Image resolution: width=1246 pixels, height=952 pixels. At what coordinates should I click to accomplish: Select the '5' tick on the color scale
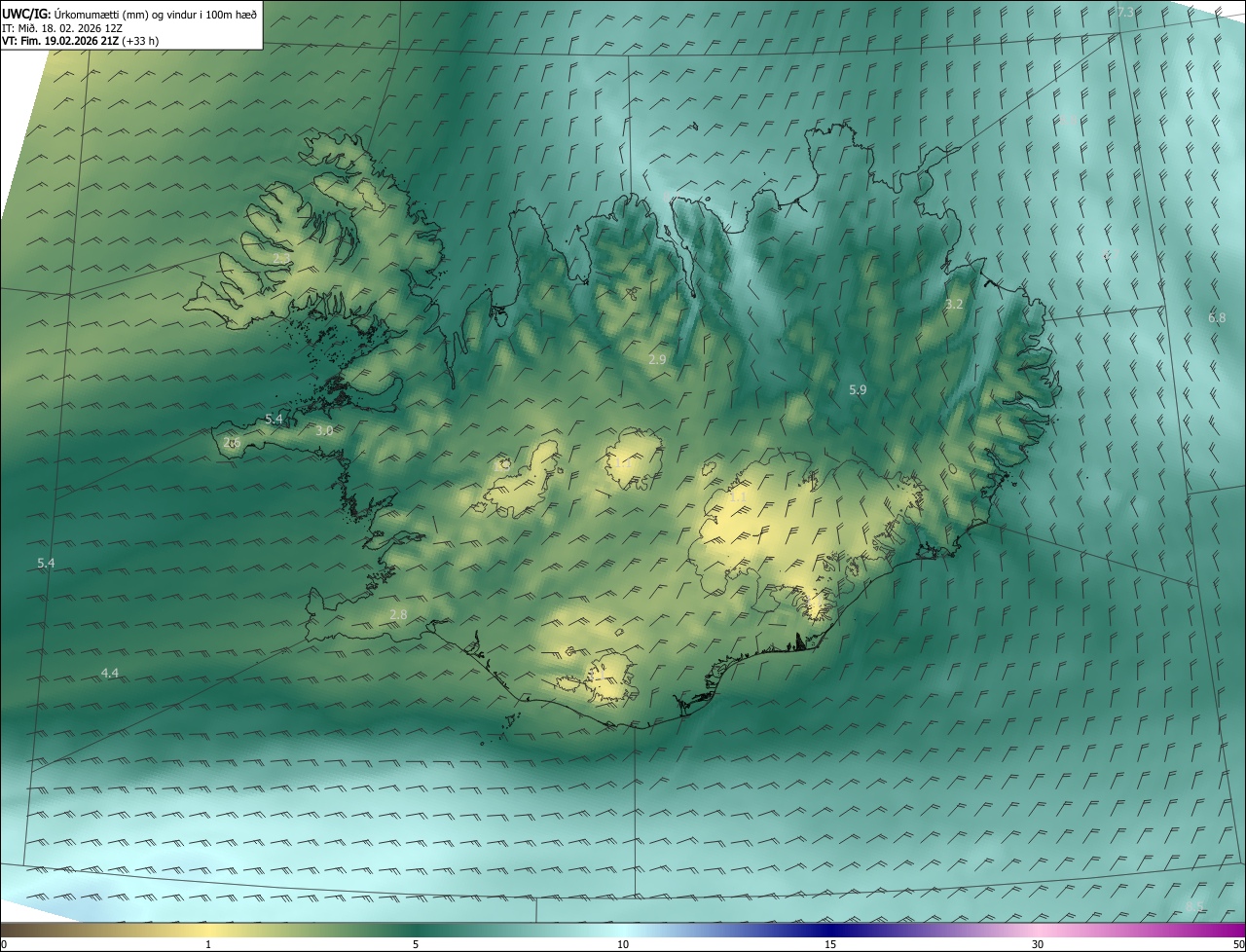pos(416,944)
